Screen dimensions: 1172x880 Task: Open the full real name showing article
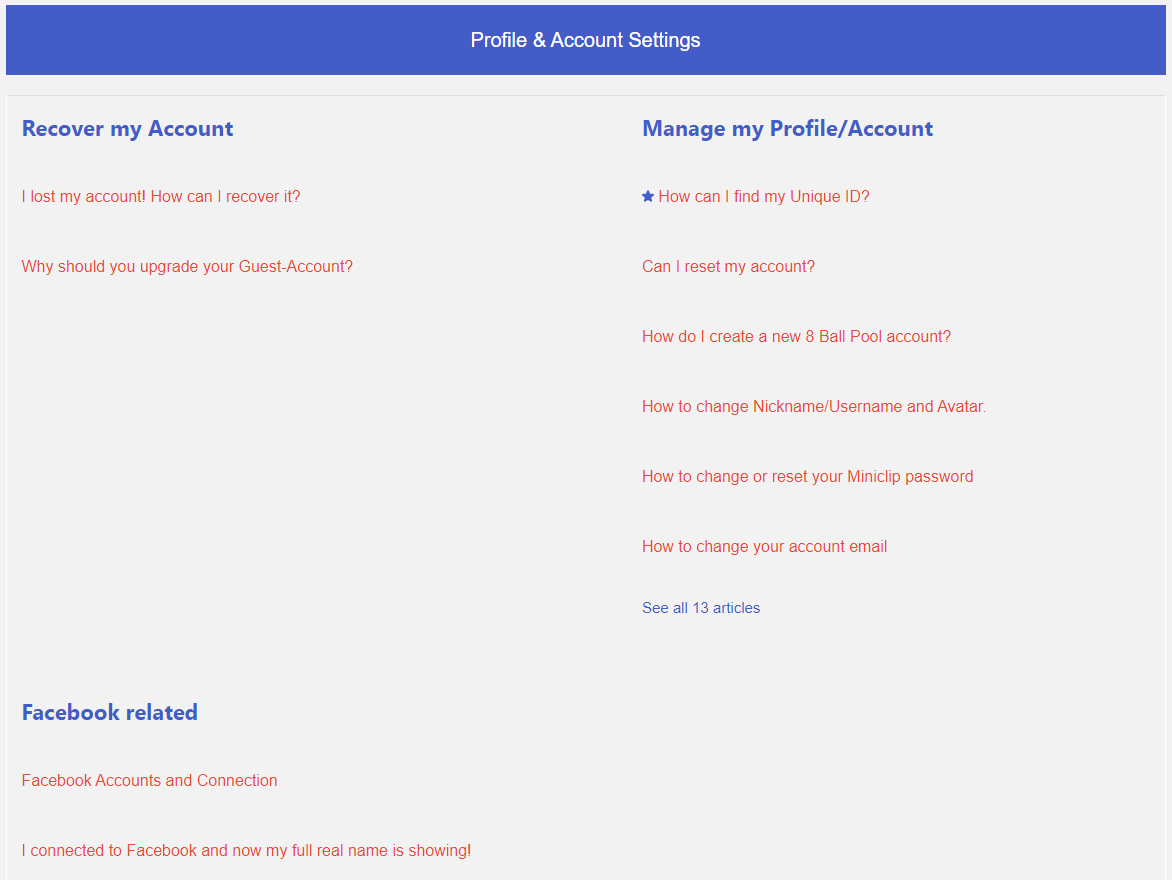click(246, 851)
